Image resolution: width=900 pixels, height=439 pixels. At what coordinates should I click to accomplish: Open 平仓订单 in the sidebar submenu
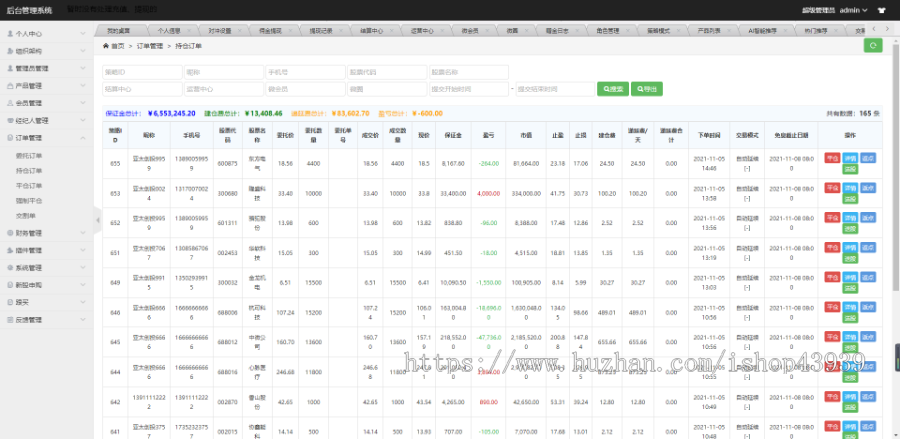point(29,186)
